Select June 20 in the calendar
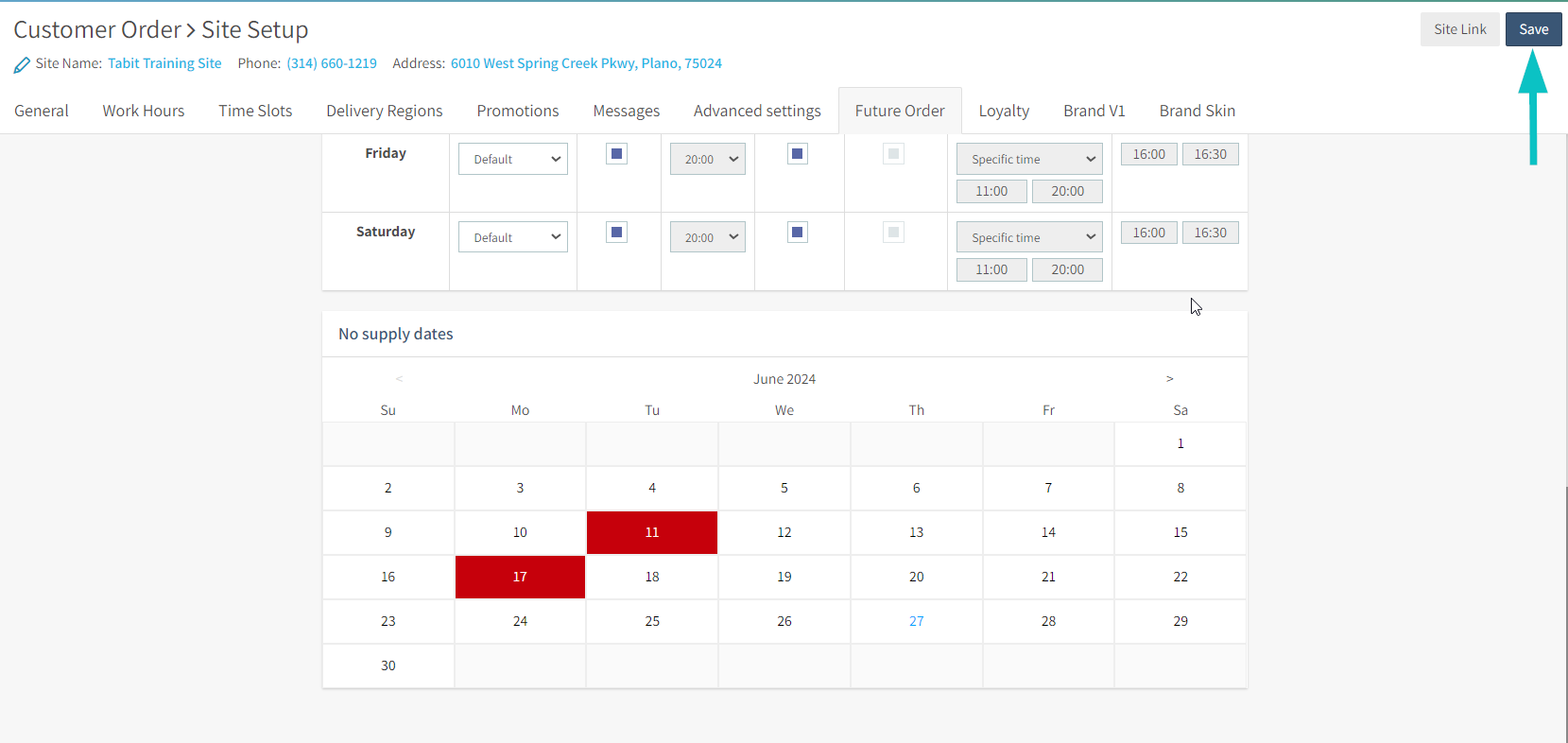This screenshot has width=1568, height=743. pyautogui.click(x=917, y=577)
